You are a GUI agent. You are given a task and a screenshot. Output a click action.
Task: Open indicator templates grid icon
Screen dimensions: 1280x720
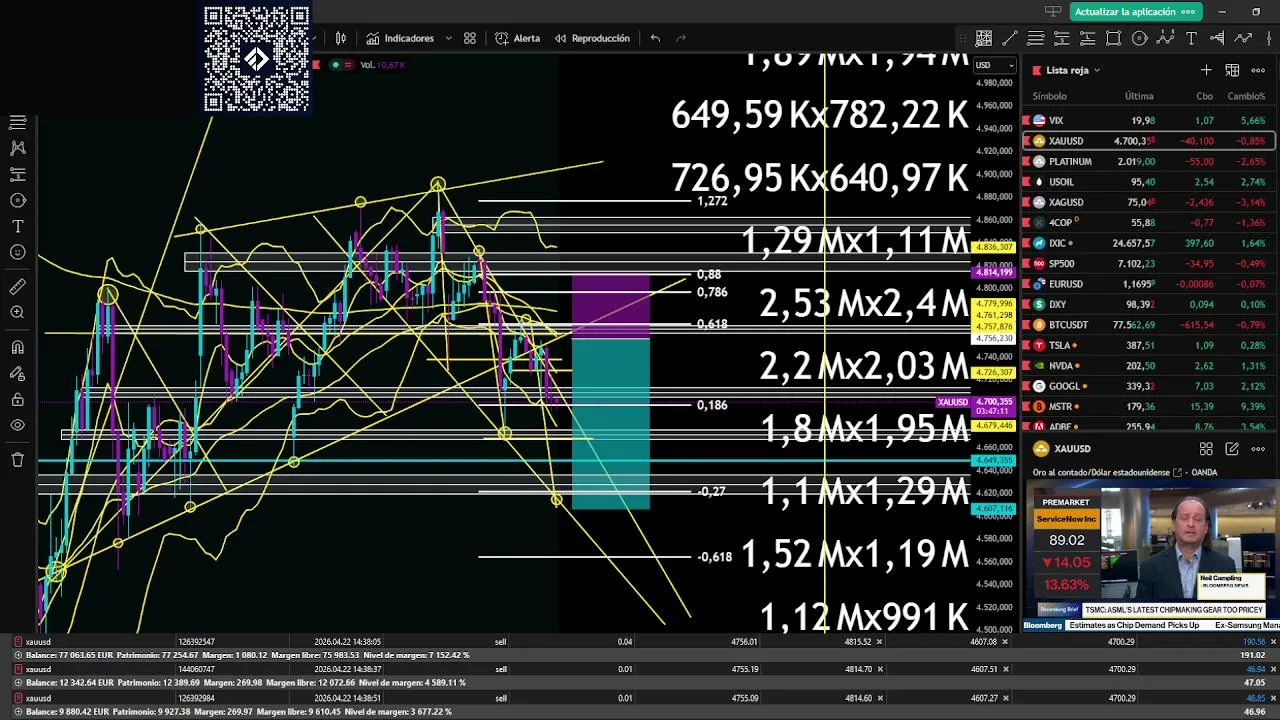[x=470, y=38]
